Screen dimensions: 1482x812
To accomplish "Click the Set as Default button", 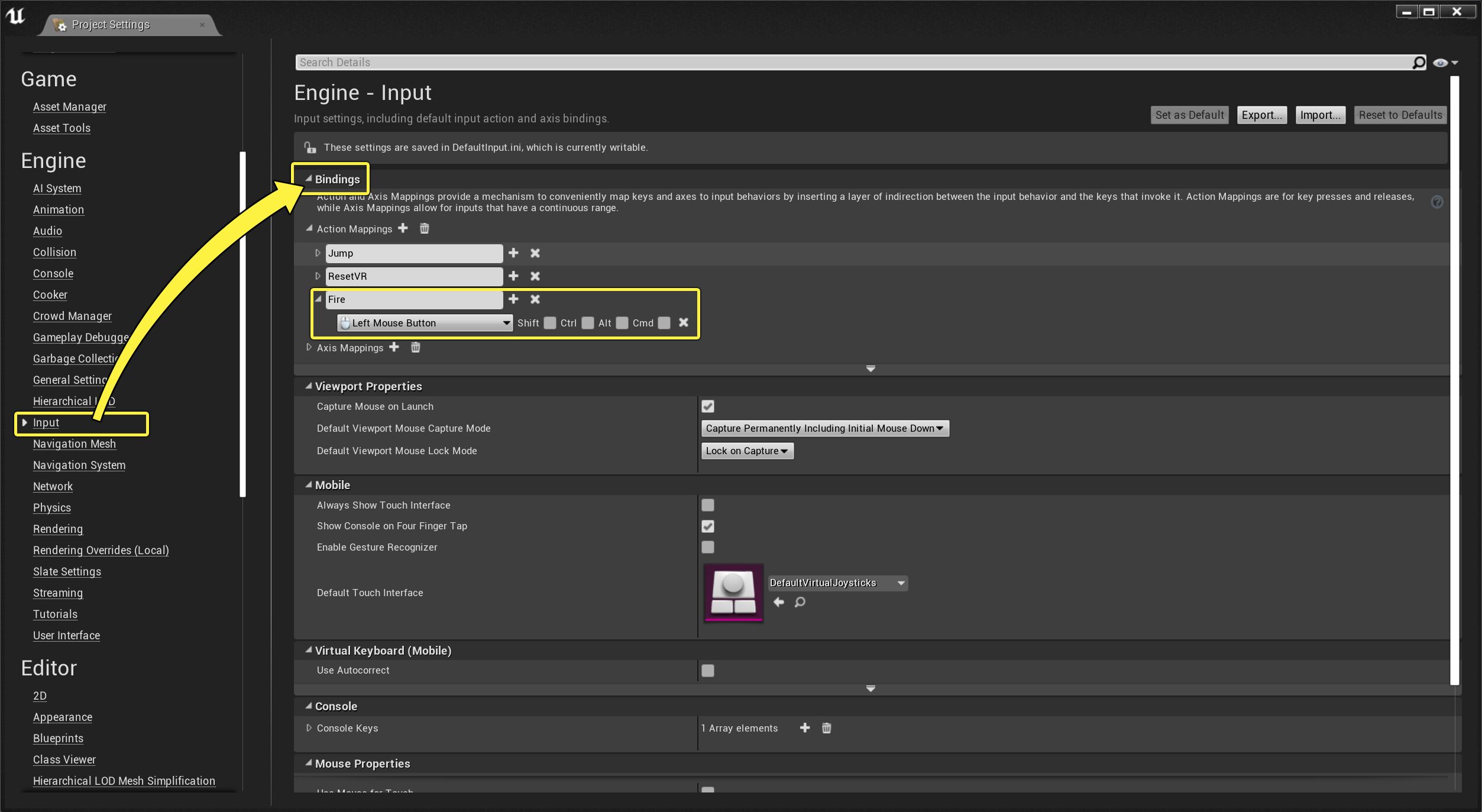I will click(x=1189, y=115).
